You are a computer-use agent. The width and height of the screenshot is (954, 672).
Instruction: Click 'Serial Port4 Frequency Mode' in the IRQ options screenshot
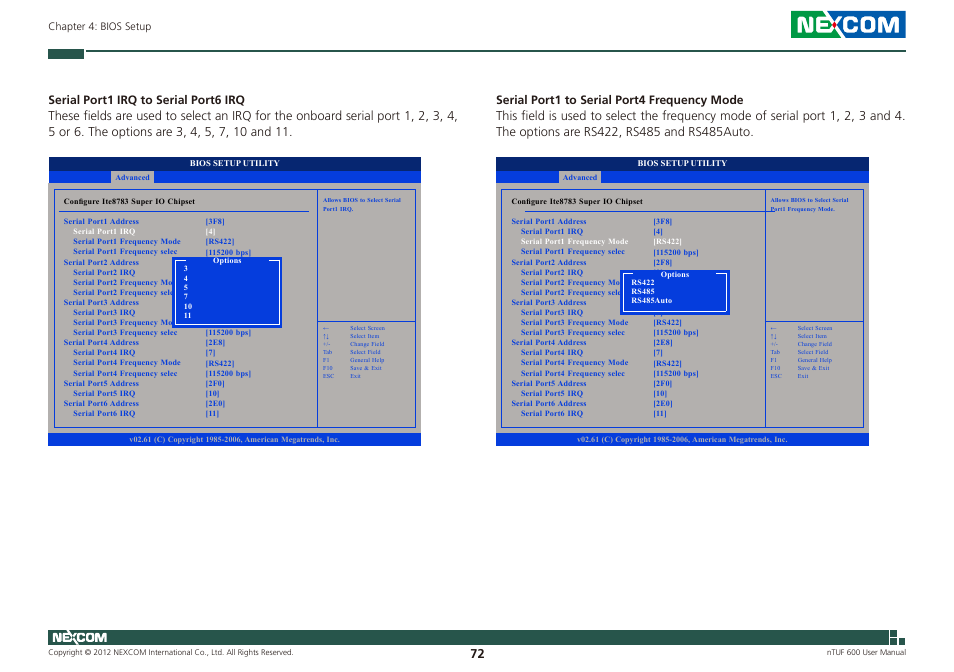tap(127, 362)
